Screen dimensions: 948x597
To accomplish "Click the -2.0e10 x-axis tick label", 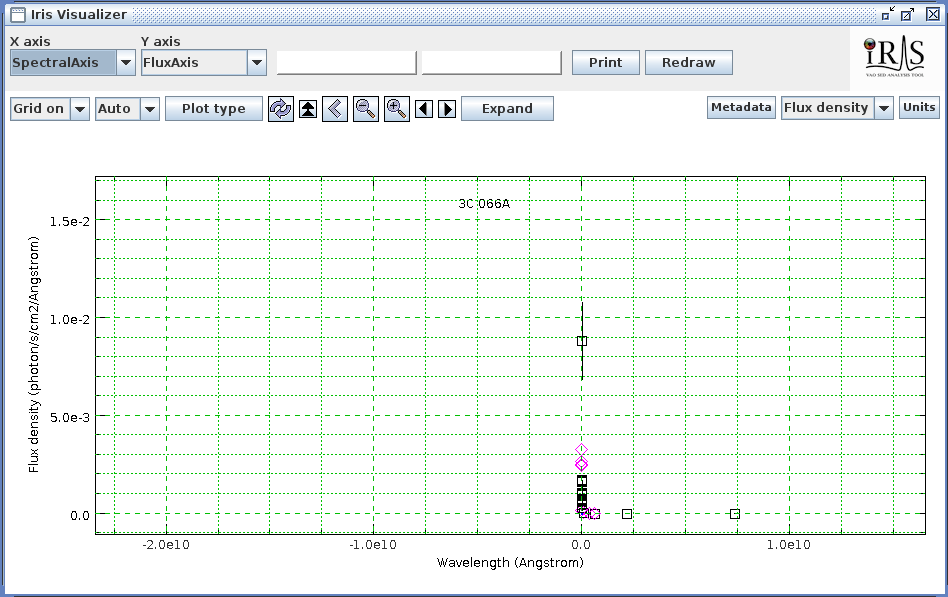I will [166, 545].
